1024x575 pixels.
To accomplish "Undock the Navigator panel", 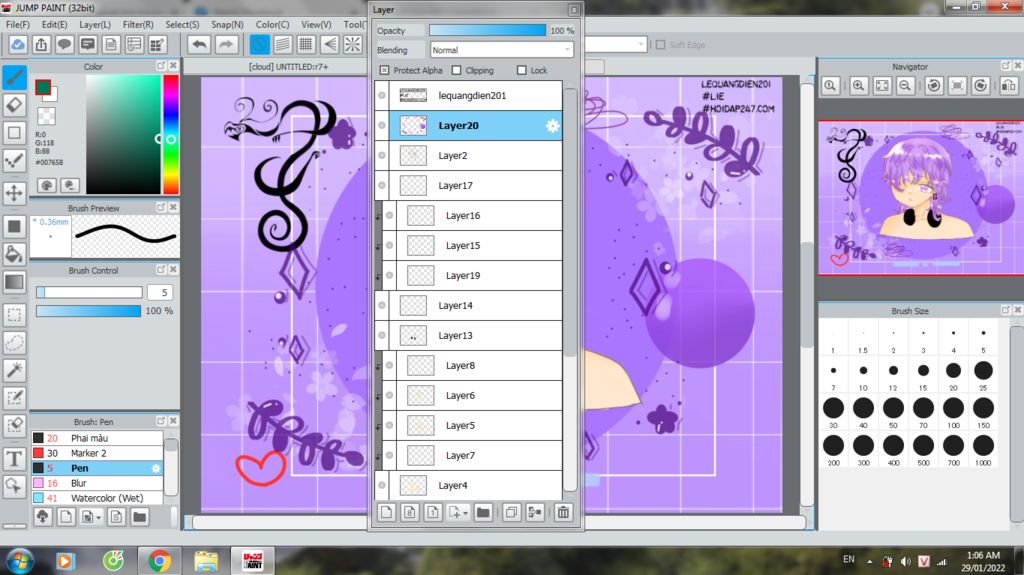I will point(1006,66).
